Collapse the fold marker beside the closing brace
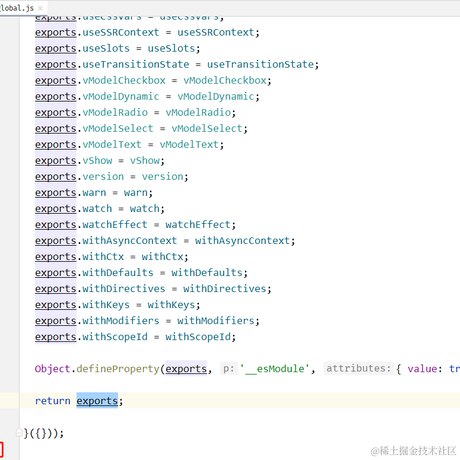 pos(19,433)
